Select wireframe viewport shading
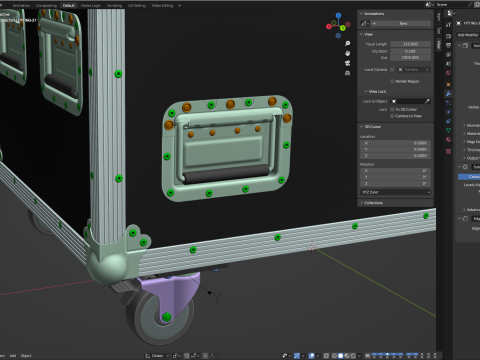480x360 pixels. click(334, 356)
